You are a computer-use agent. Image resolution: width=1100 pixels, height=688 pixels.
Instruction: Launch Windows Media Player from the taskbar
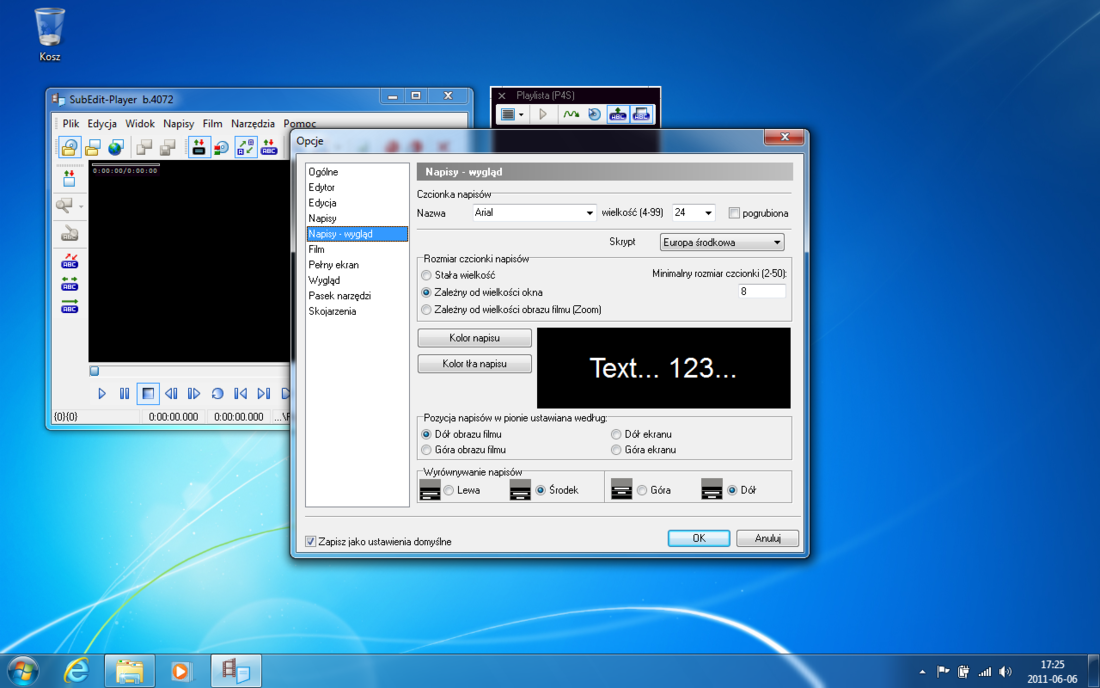point(181,671)
